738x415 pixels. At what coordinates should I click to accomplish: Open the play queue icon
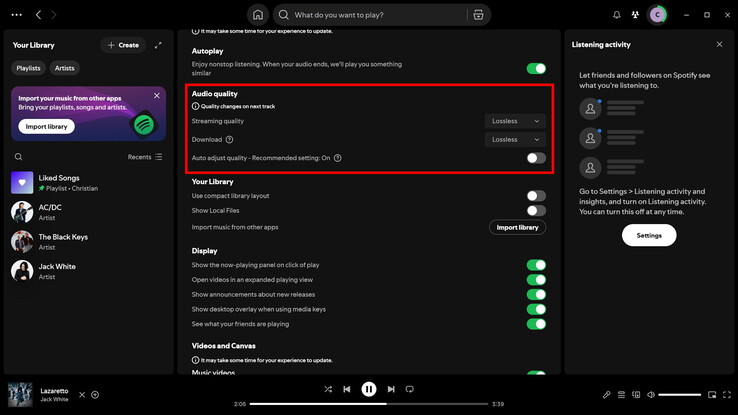[x=621, y=395]
